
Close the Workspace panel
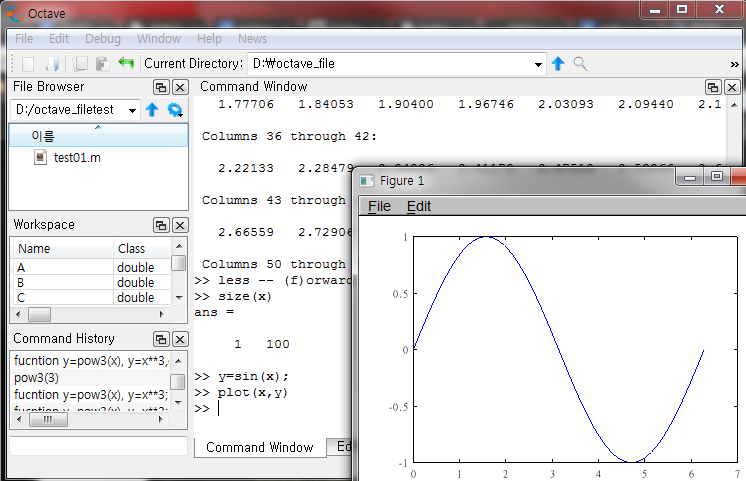click(x=180, y=225)
